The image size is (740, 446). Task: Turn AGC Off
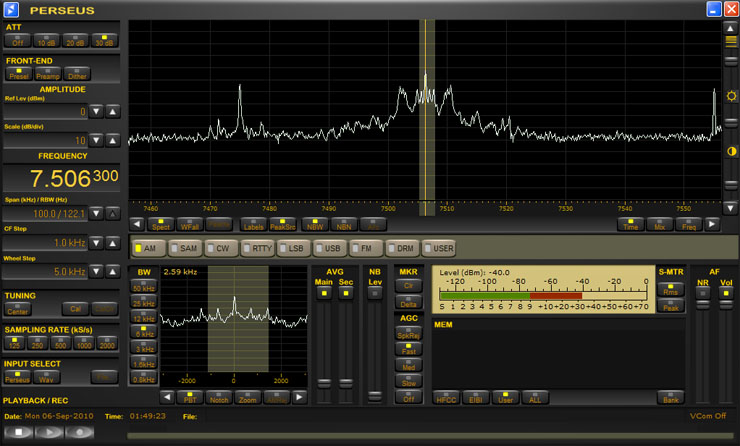409,397
